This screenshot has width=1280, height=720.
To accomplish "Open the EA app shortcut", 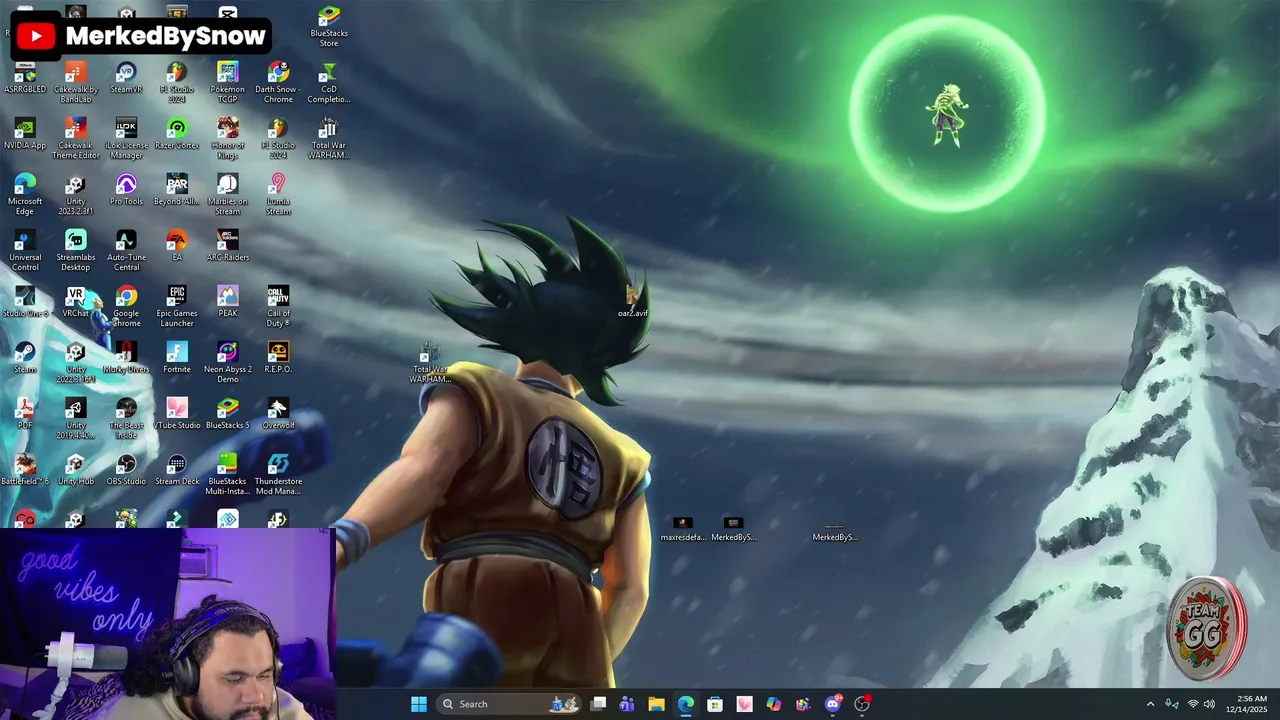I will point(177,247).
